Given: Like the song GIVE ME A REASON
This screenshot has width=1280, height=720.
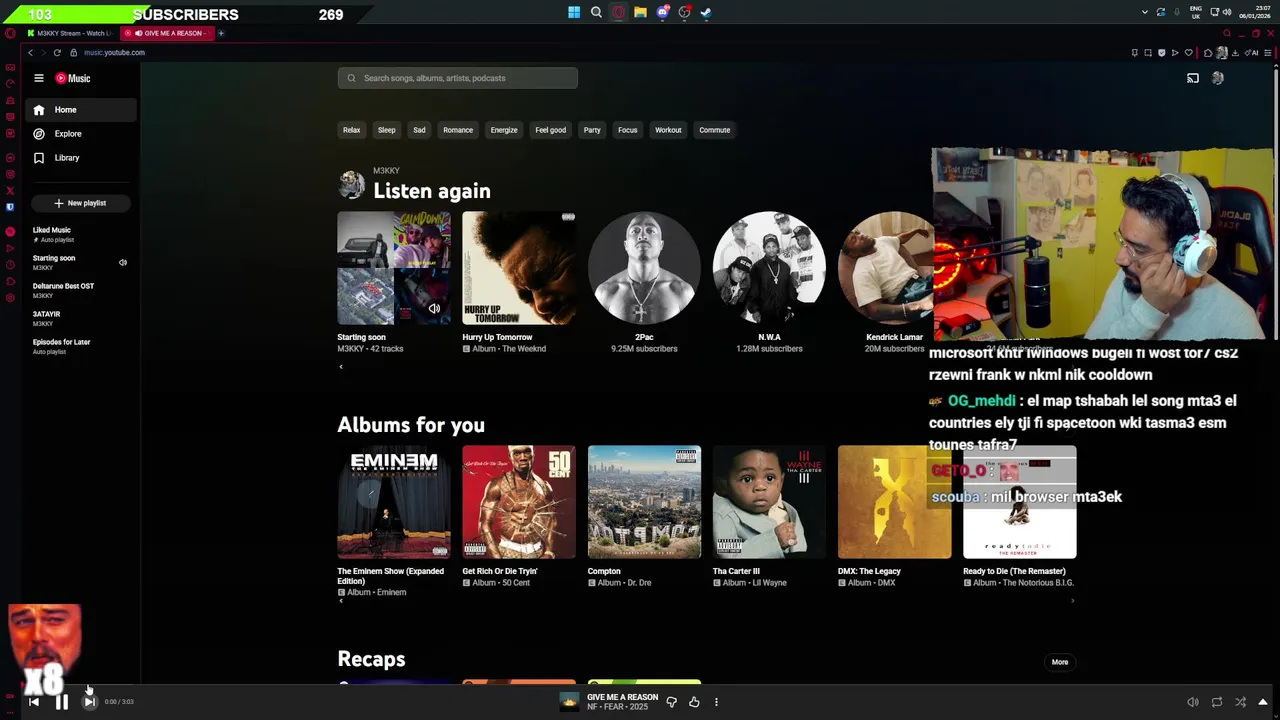Looking at the screenshot, I should pyautogui.click(x=694, y=702).
